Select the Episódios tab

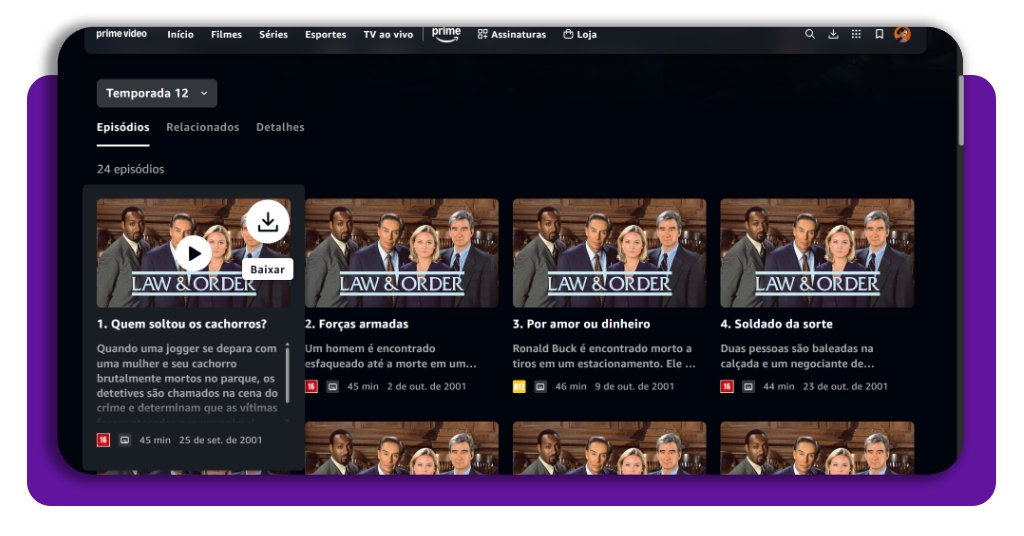[x=123, y=127]
